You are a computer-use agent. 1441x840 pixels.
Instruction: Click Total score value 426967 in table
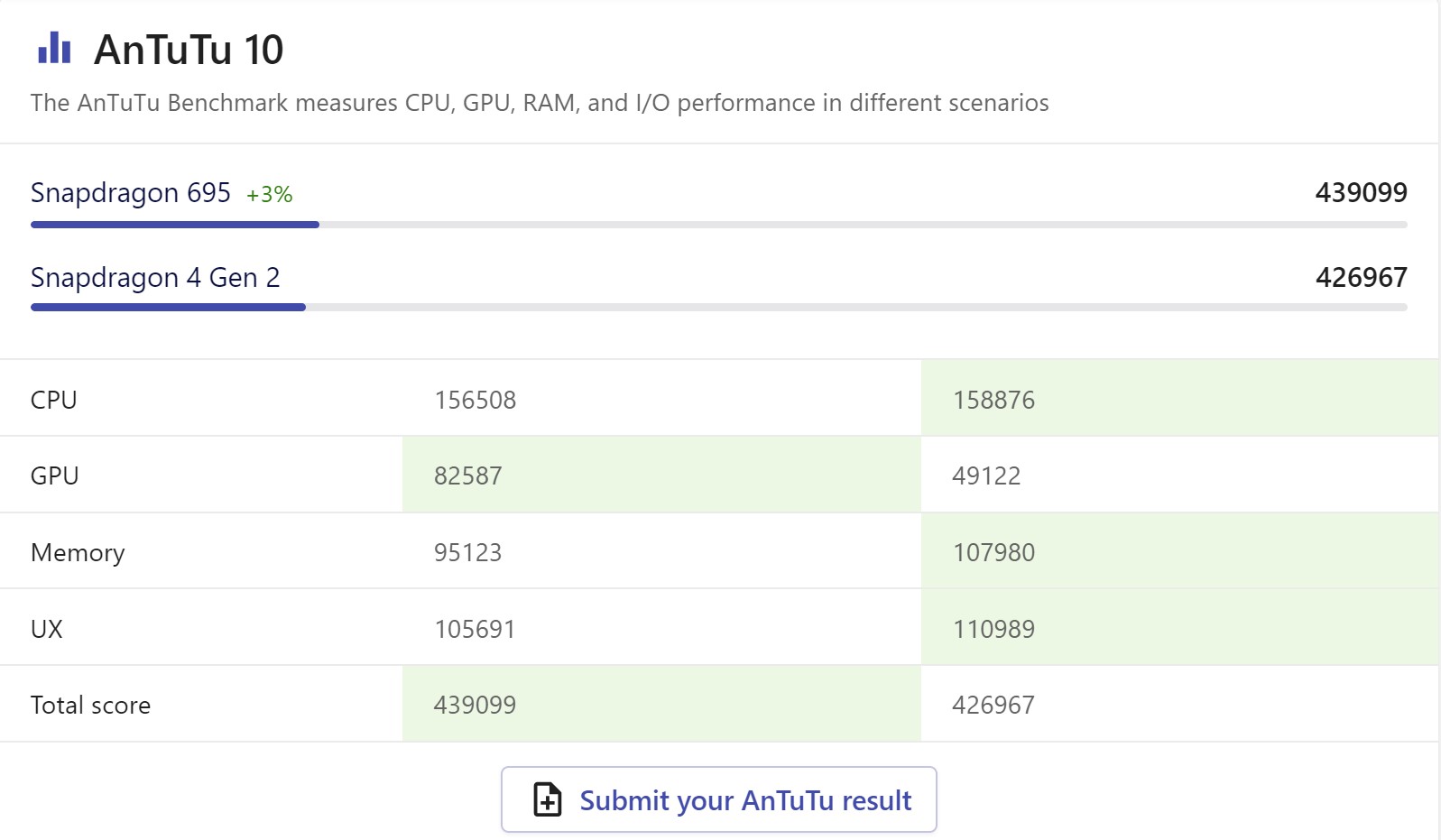[x=994, y=705]
